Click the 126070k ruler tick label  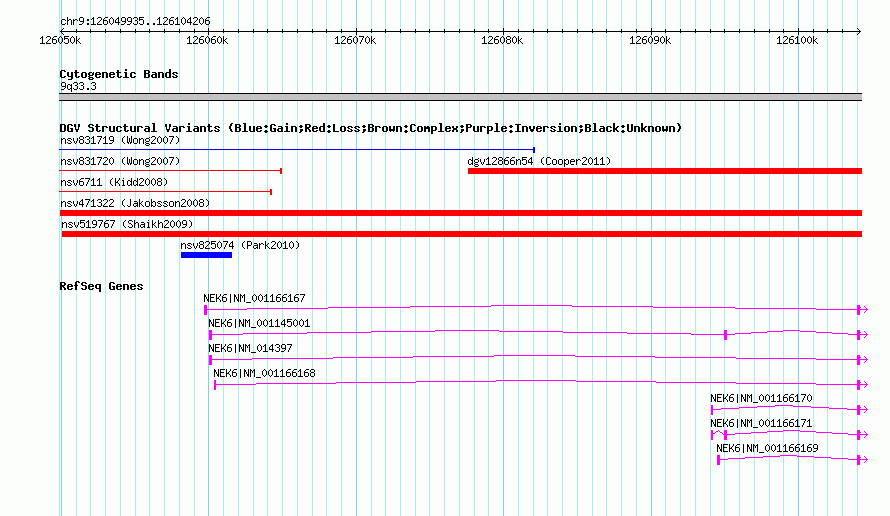click(x=355, y=40)
